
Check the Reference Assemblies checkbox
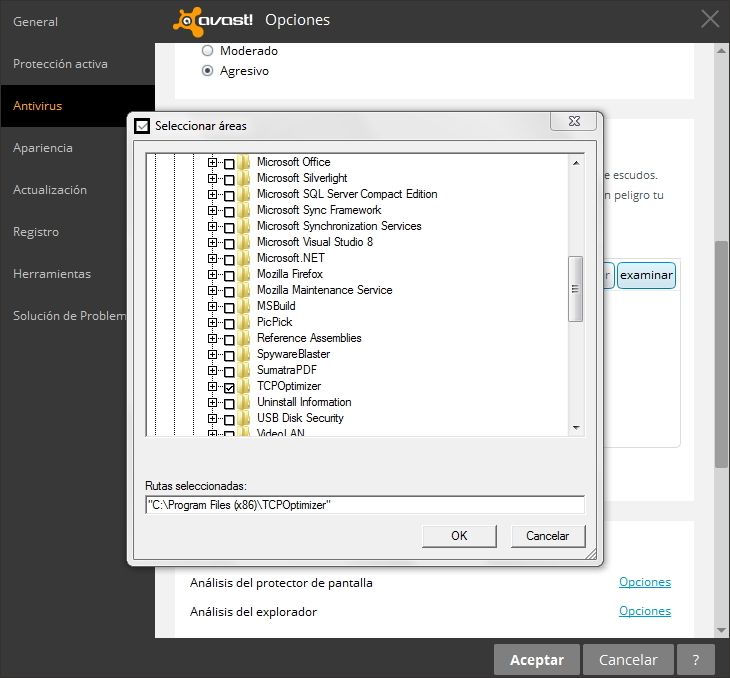[x=229, y=339]
